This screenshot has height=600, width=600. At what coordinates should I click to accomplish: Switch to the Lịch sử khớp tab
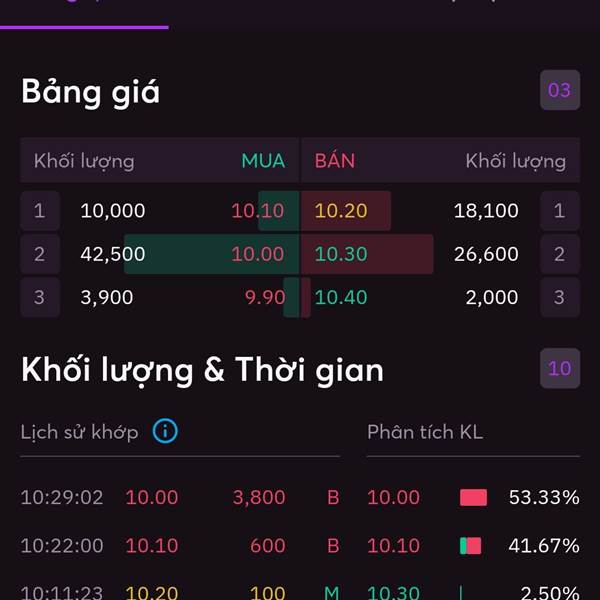pyautogui.click(x=80, y=432)
